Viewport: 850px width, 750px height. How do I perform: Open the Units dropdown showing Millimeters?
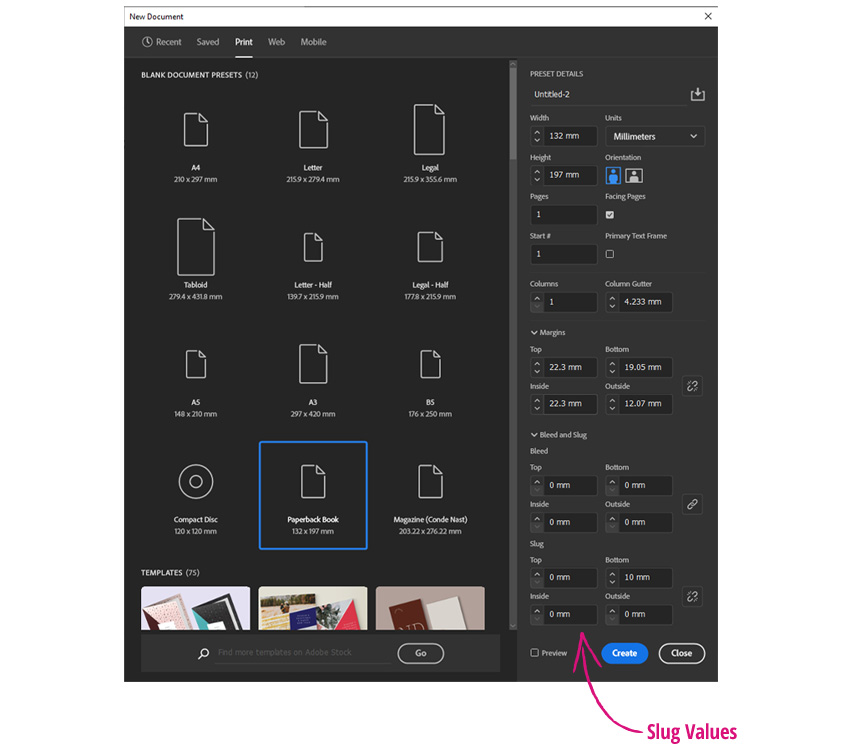coord(654,136)
